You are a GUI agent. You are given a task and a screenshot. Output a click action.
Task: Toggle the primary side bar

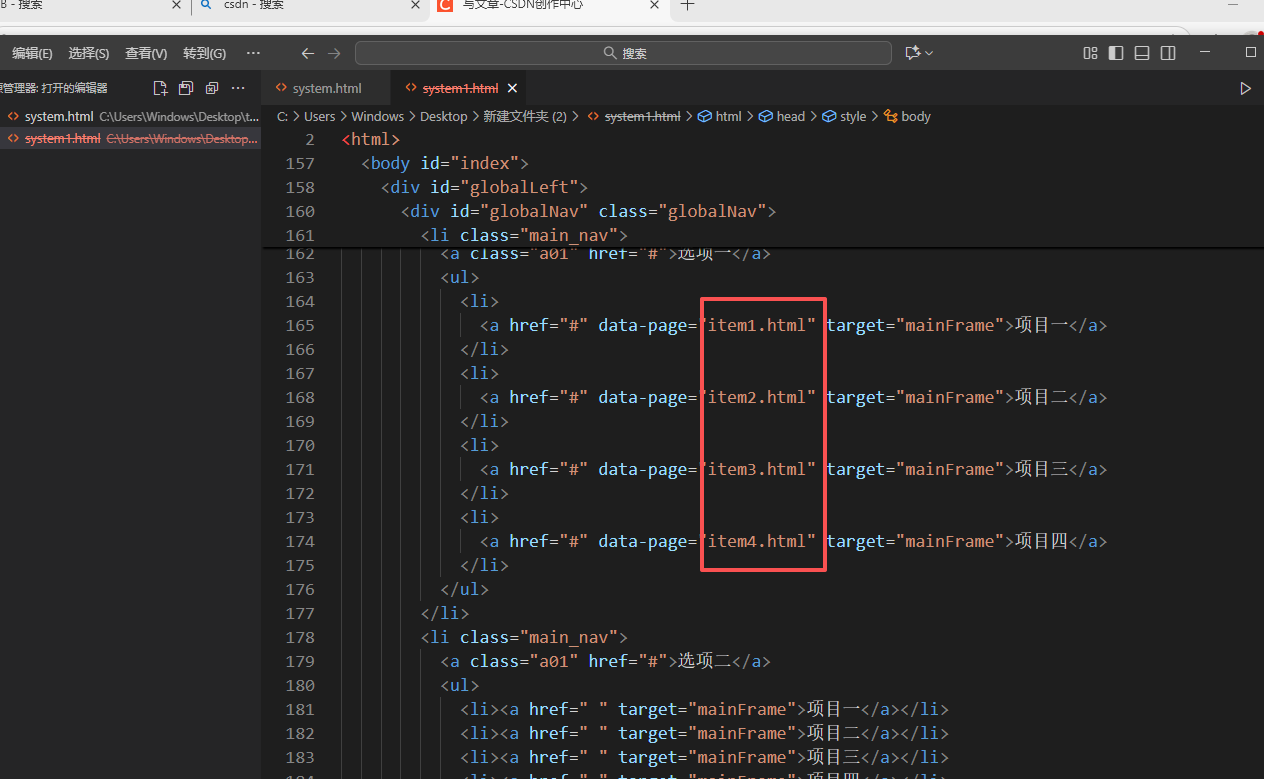pyautogui.click(x=1116, y=53)
